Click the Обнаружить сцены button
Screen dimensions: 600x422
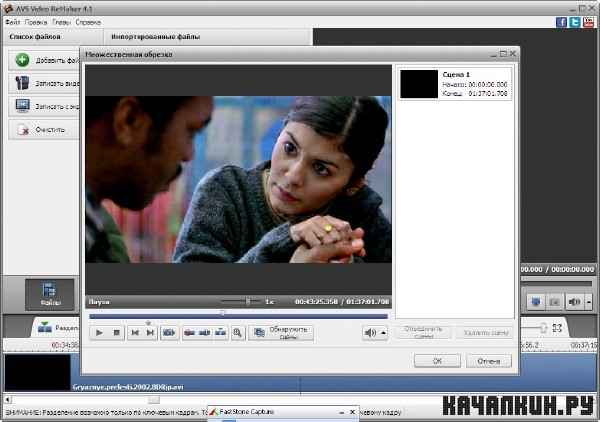(281, 333)
